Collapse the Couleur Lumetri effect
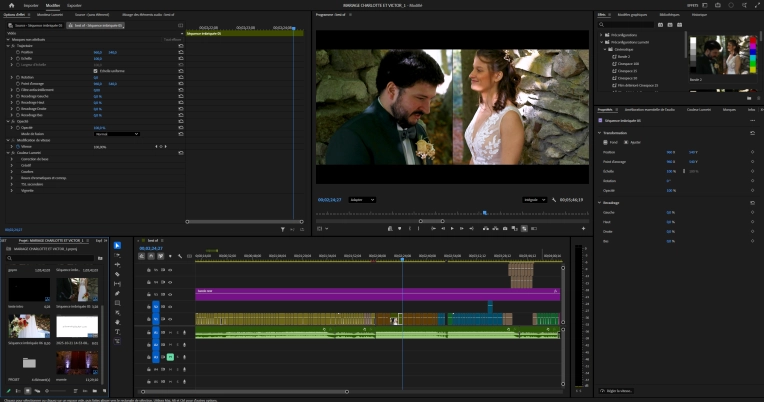The image size is (764, 402). [x=8, y=153]
